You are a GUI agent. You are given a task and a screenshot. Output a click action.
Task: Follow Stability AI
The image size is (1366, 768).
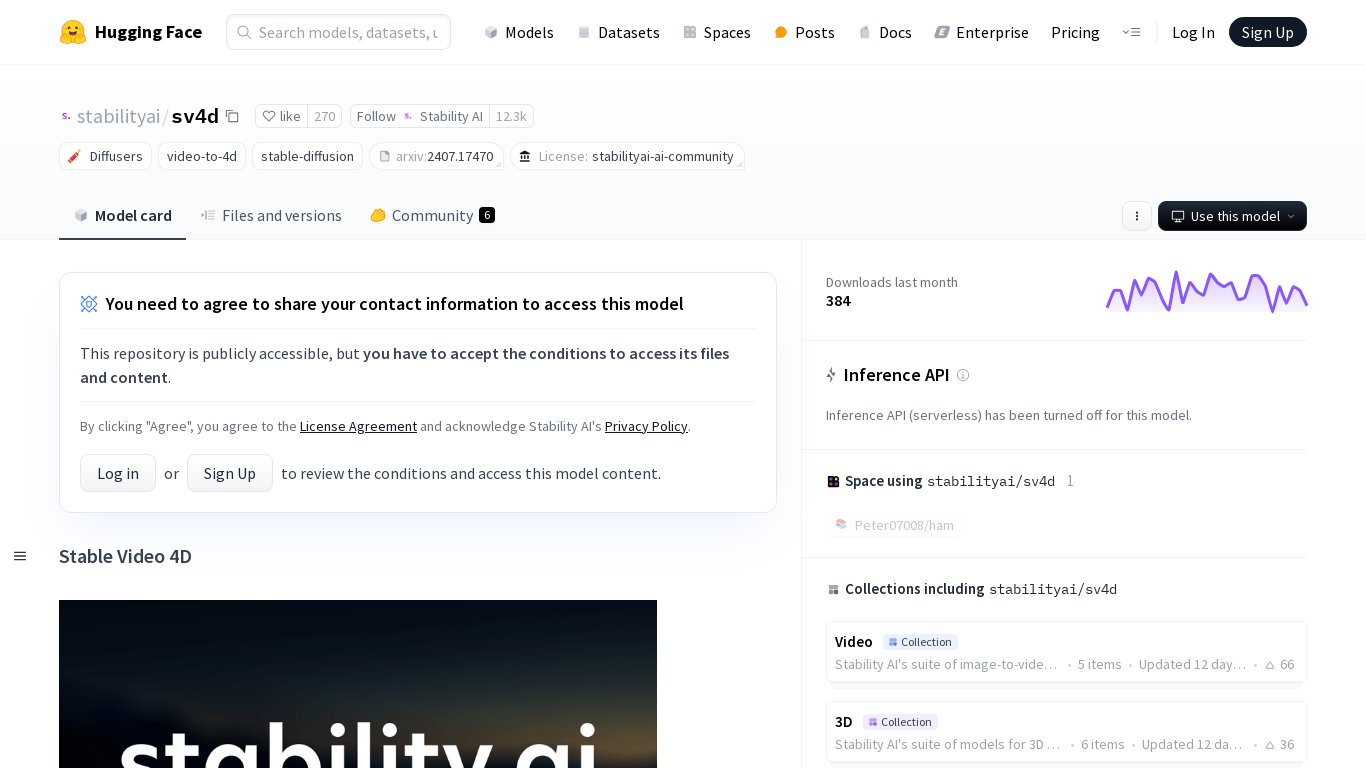click(420, 116)
